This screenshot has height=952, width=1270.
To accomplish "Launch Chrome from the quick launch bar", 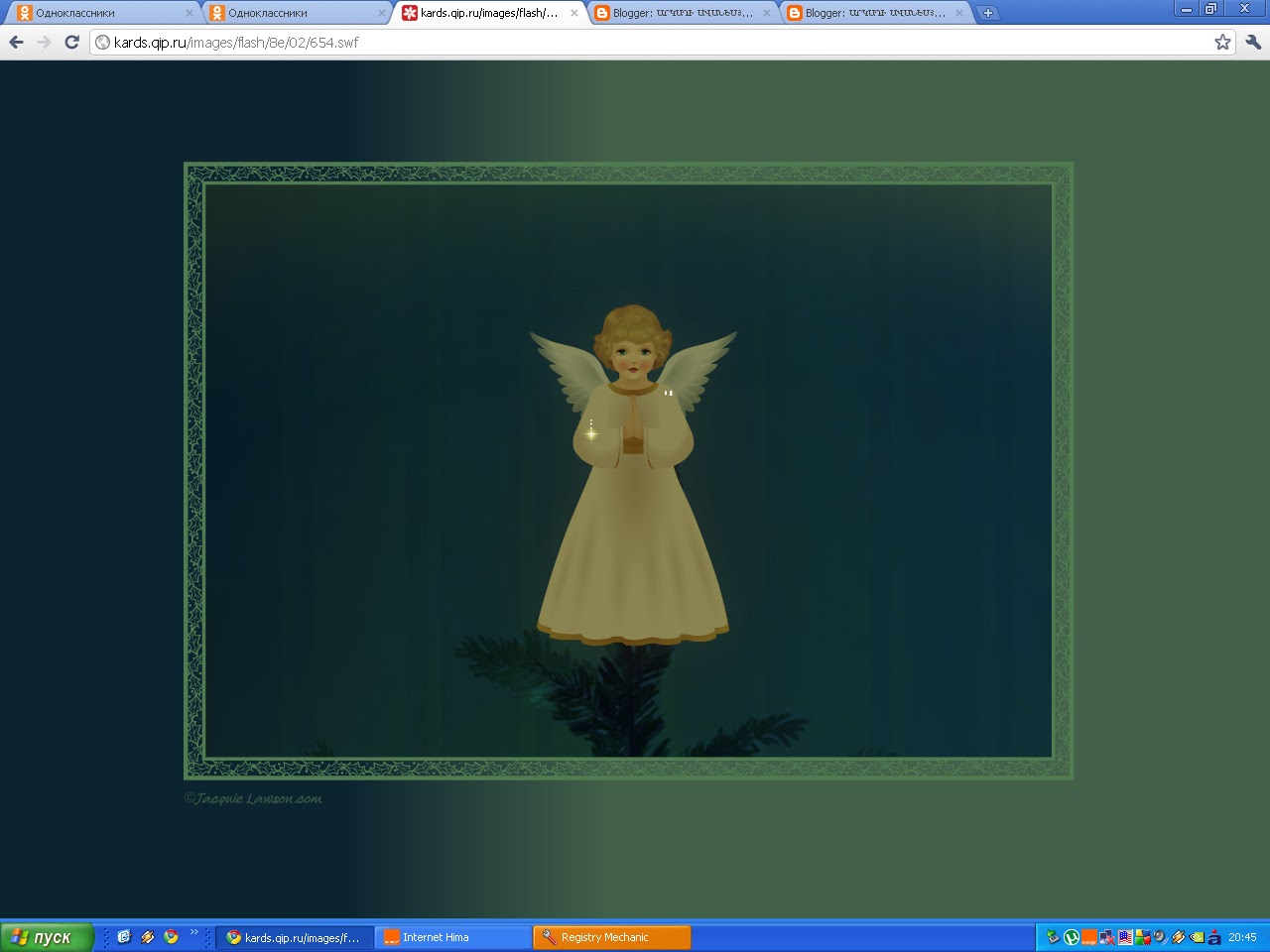I will pyautogui.click(x=171, y=936).
